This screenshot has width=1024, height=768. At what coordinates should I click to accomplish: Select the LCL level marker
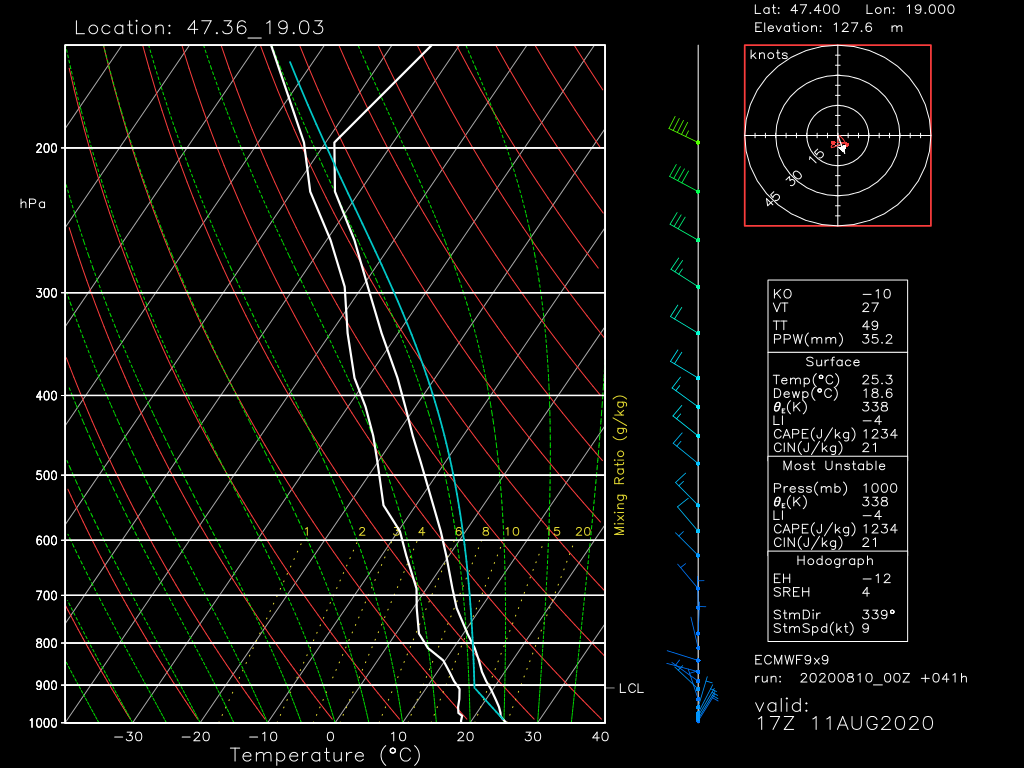tap(631, 689)
